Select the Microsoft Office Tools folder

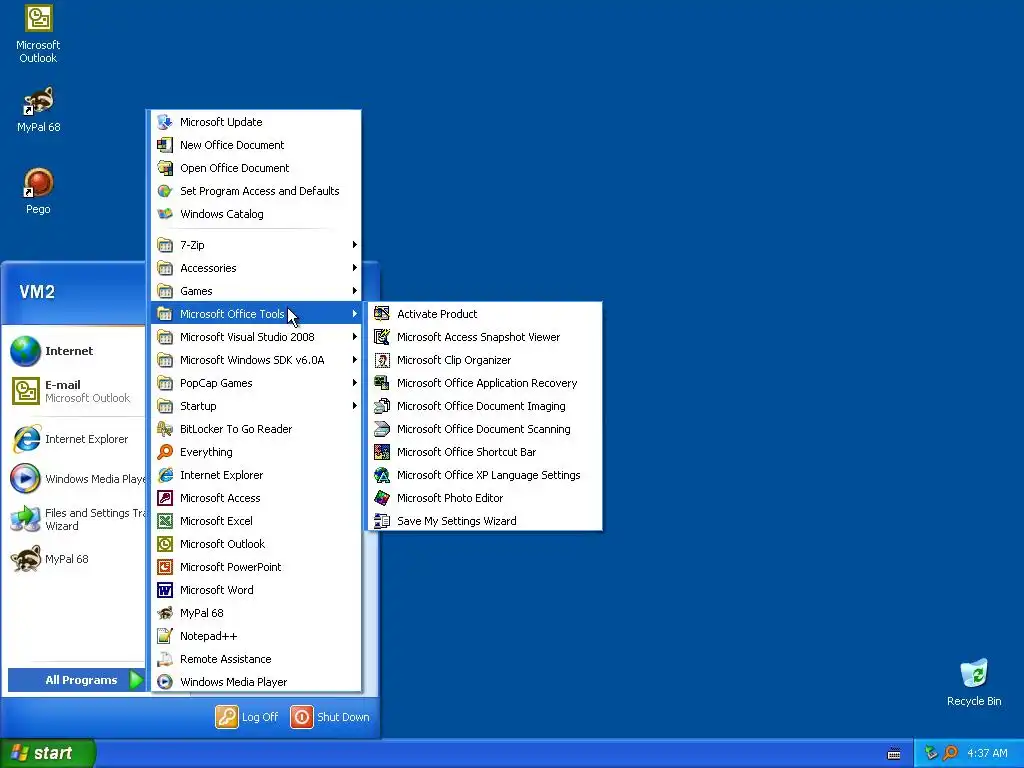click(256, 314)
